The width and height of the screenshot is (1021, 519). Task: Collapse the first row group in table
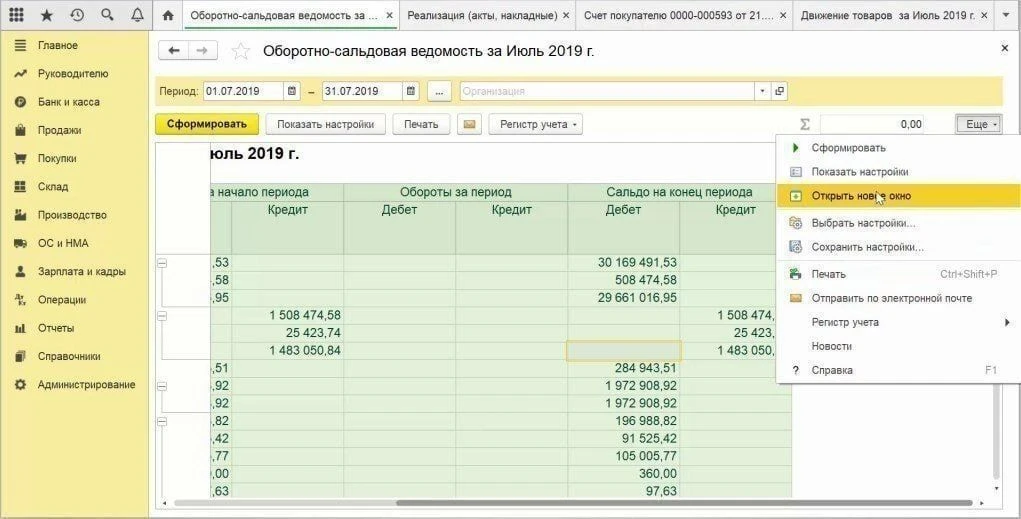[162, 262]
